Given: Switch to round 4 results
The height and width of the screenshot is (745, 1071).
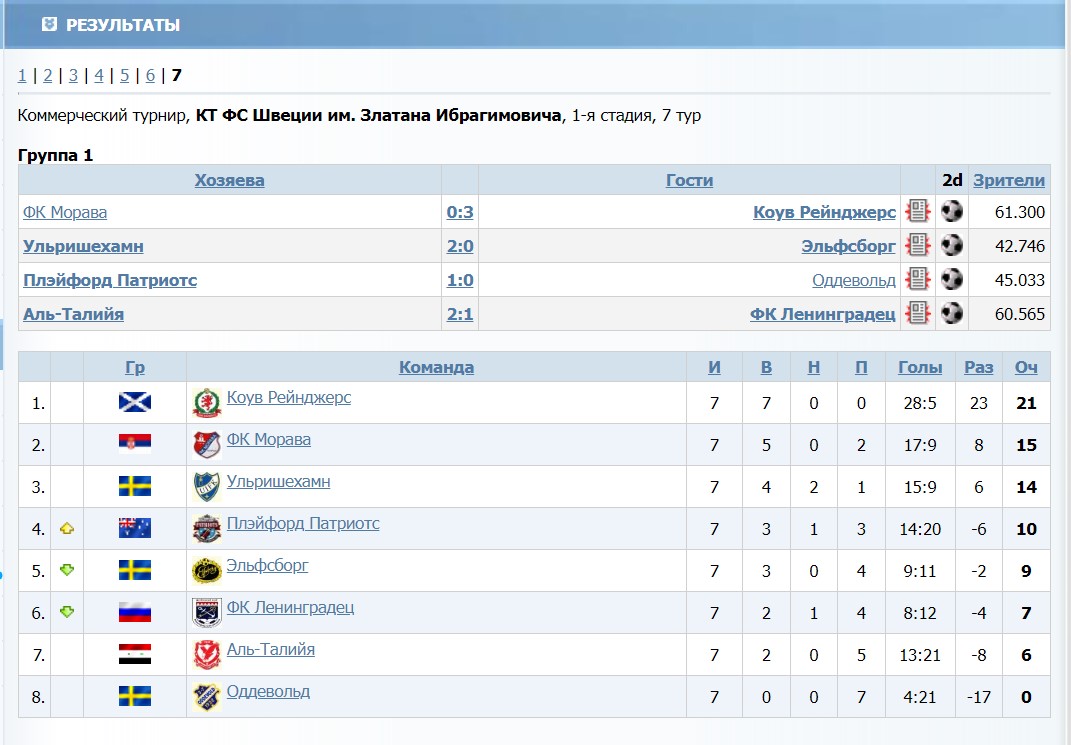Looking at the screenshot, I should [x=99, y=75].
